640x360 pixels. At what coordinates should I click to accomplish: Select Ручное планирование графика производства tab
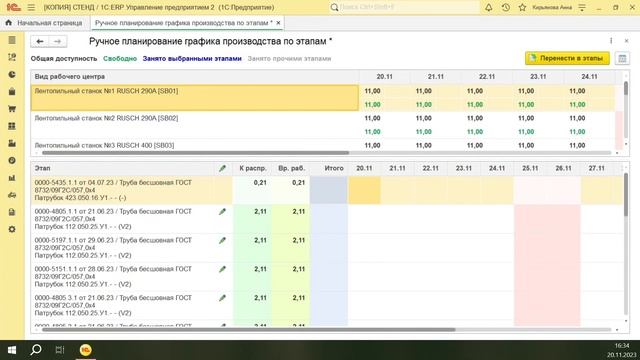tap(183, 23)
